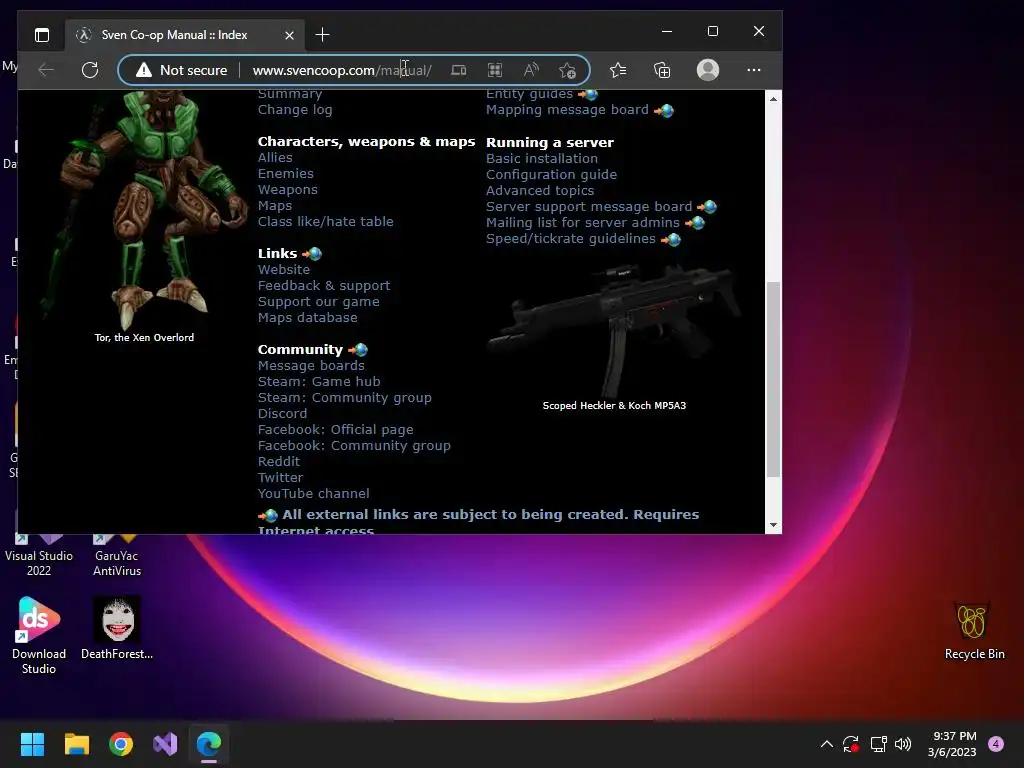Refresh the current page
1024x768 pixels.
[90, 70]
